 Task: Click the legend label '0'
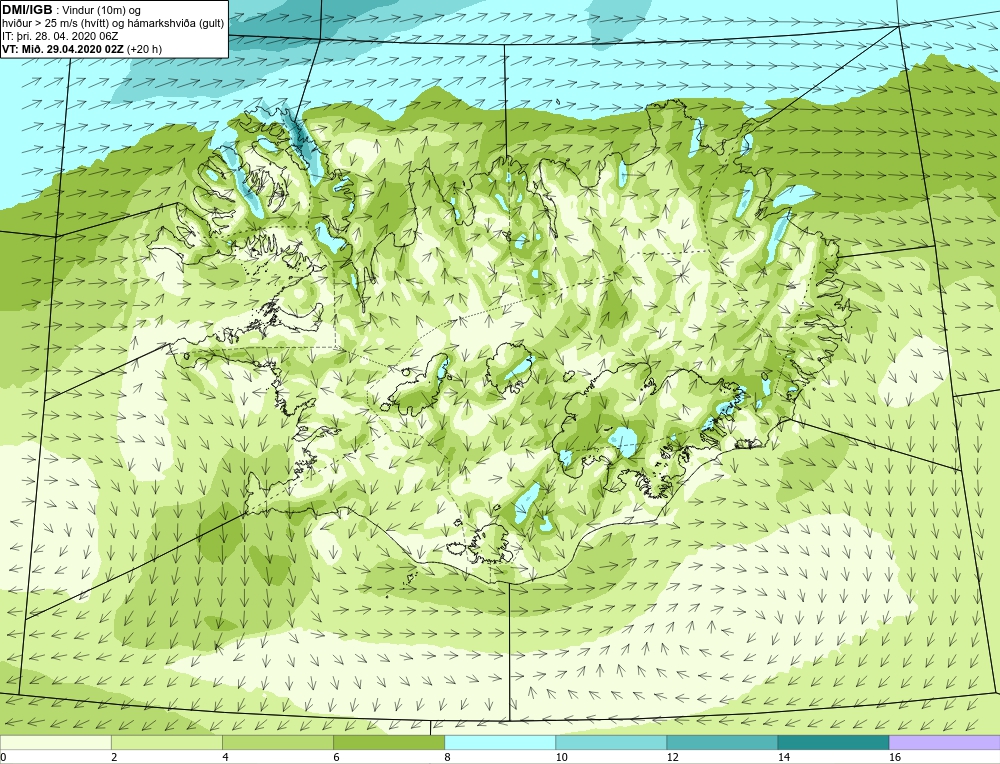pos(3,757)
